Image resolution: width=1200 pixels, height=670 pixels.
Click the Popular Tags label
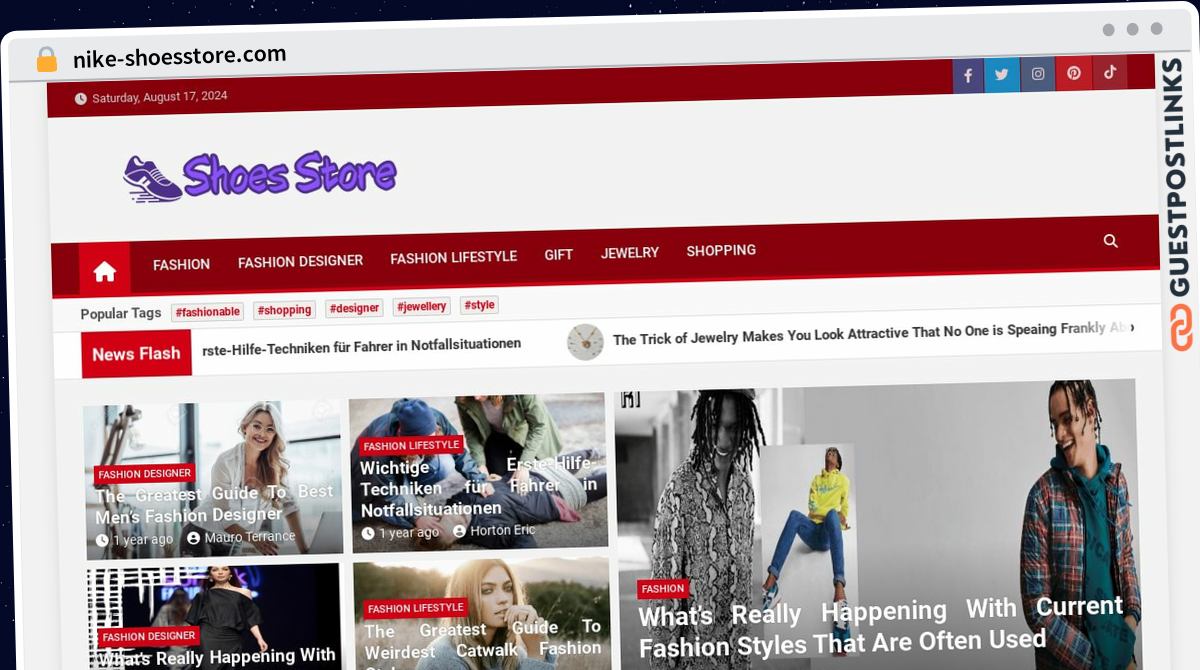click(x=121, y=313)
